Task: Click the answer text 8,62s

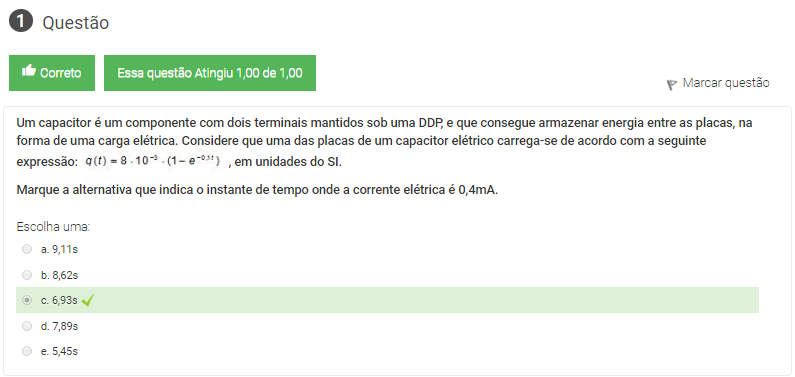Action: coord(65,275)
